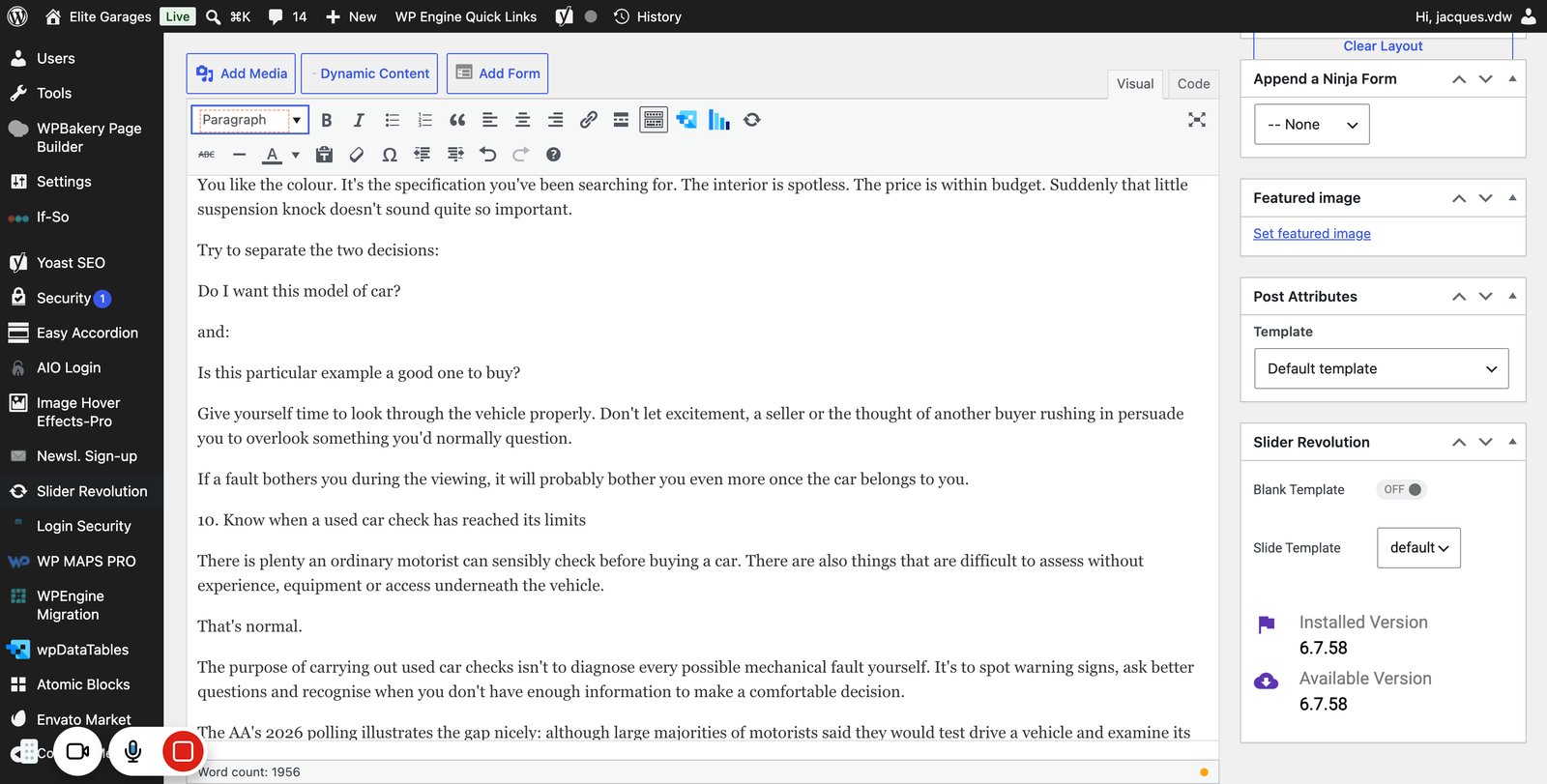
Task: Click the Slider Revolution toolbar icon
Action: pyautogui.click(x=751, y=120)
